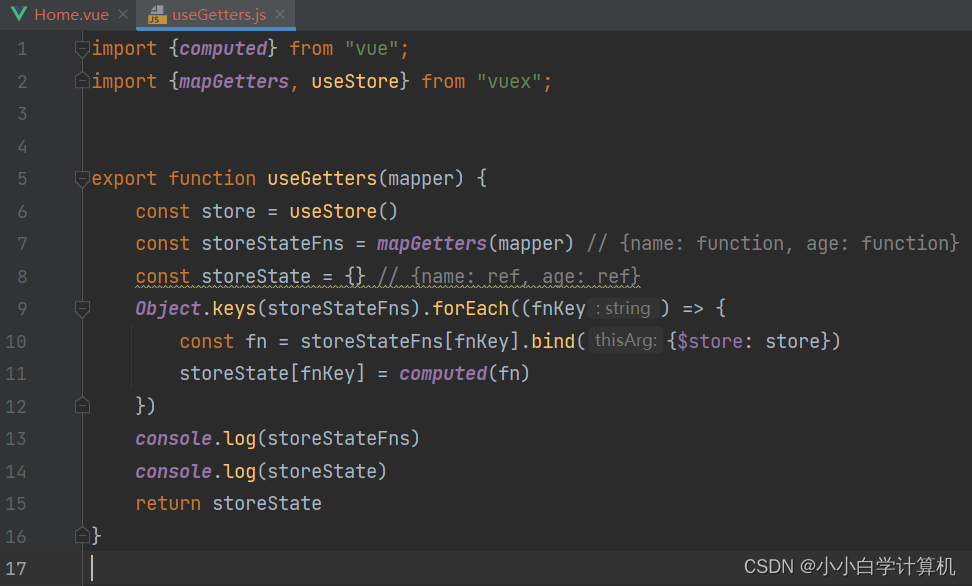Click line number 17 in the gutter
This screenshot has height=586, width=972.
[x=17, y=569]
